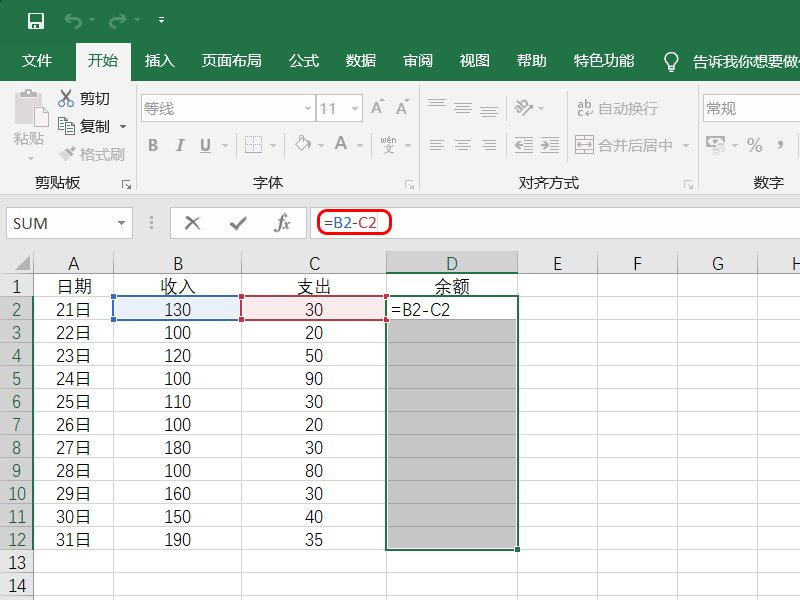
Task: Click the 粘贴 Paste button
Action: coord(29,122)
